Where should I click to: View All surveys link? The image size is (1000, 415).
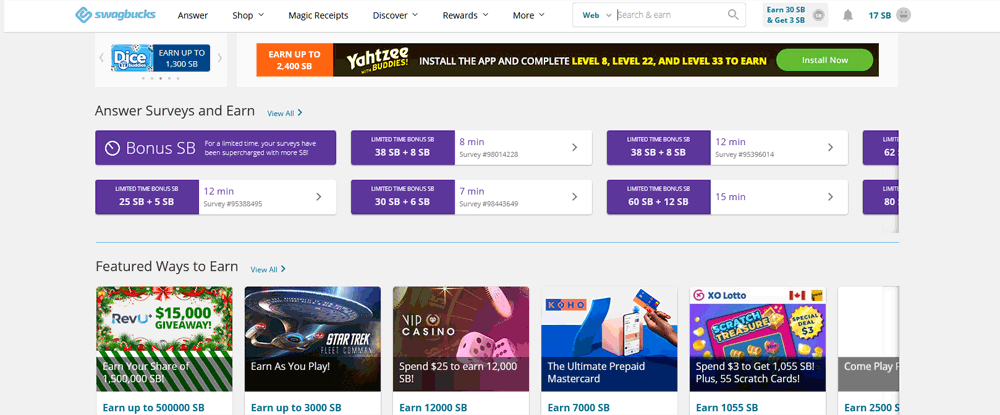coord(284,113)
